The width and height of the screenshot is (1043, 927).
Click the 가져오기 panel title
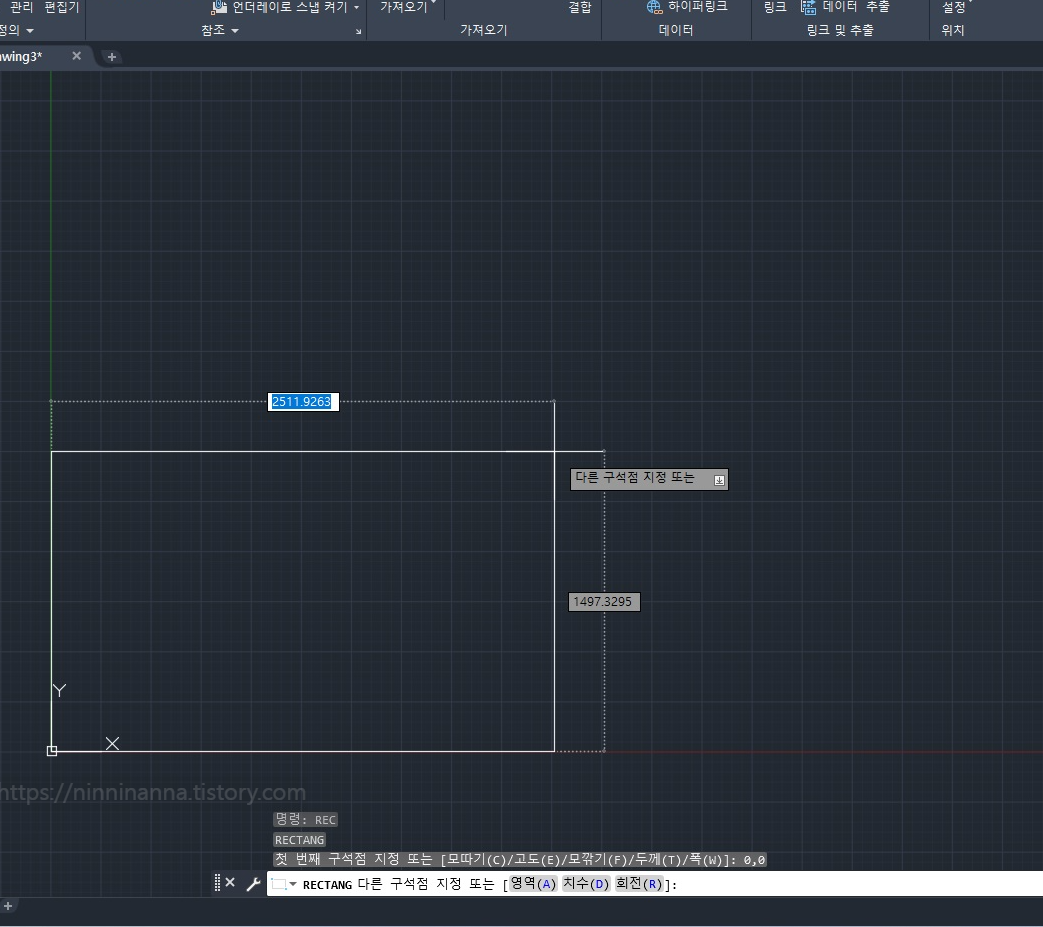pyautogui.click(x=484, y=31)
